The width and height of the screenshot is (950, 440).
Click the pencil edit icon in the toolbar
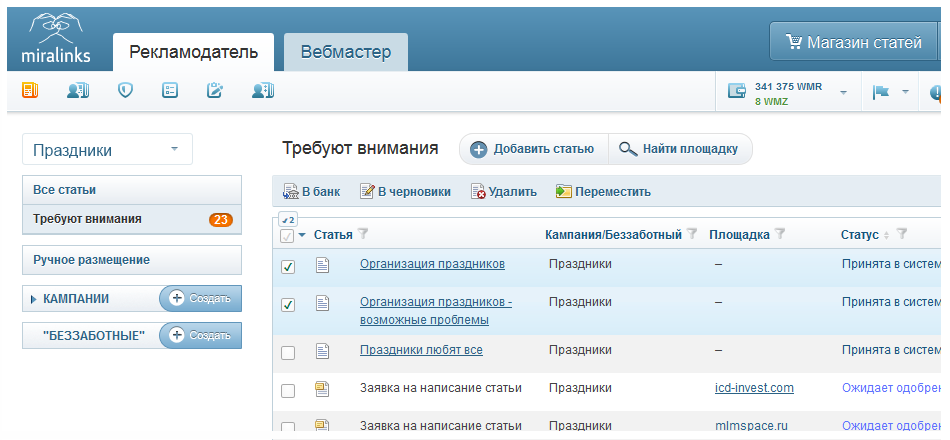(x=214, y=91)
